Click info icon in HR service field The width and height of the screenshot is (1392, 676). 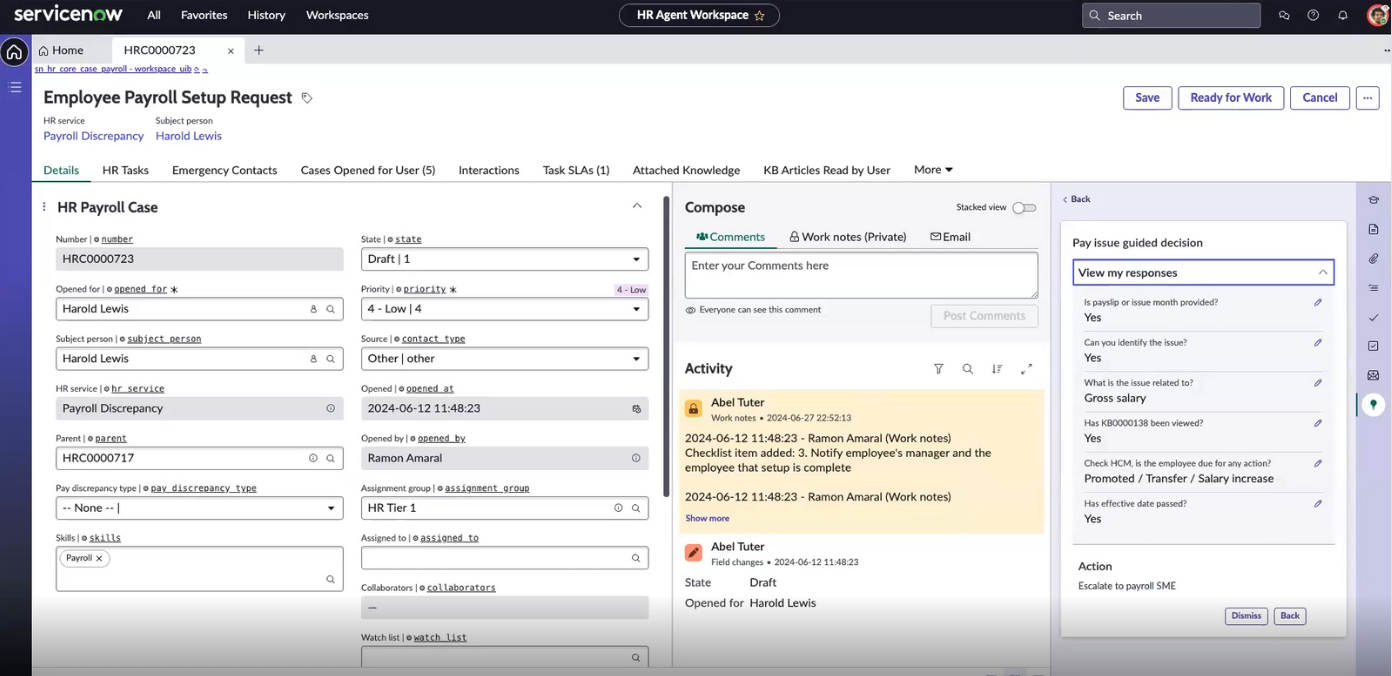click(331, 408)
